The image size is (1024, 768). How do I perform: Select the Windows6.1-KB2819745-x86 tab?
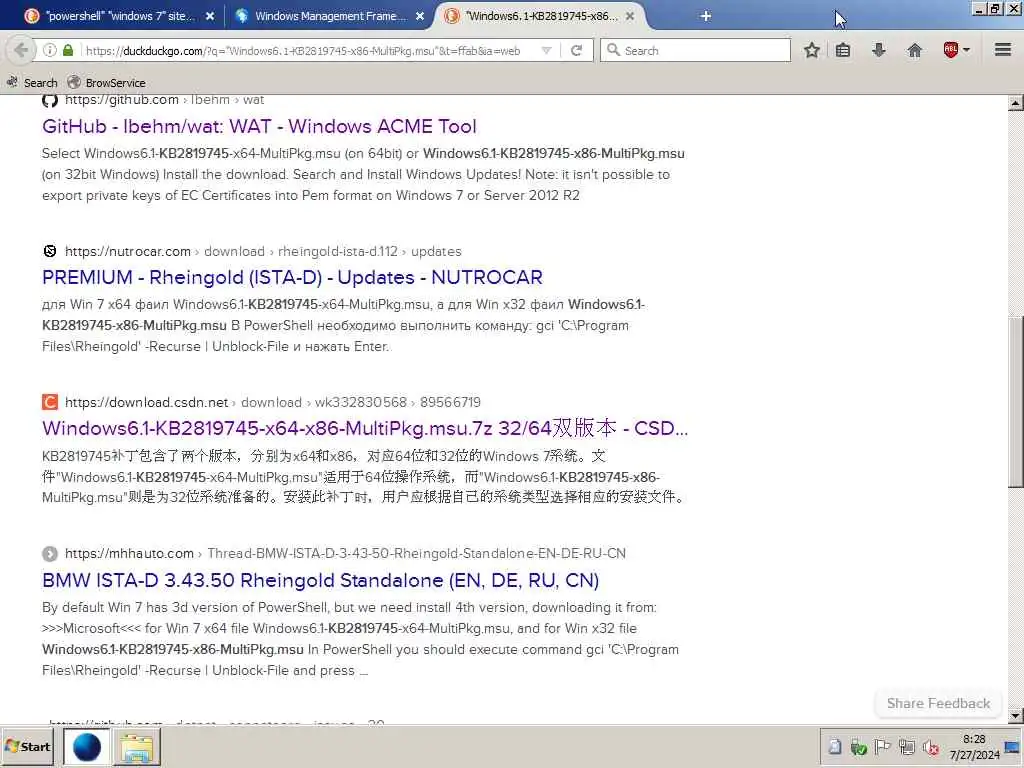pos(541,16)
